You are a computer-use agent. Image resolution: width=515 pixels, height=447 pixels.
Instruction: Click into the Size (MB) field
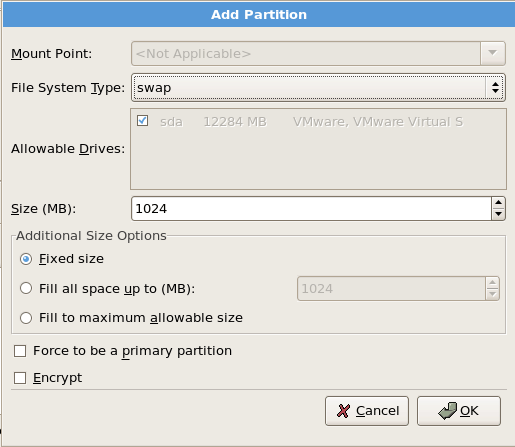pyautogui.click(x=311, y=209)
